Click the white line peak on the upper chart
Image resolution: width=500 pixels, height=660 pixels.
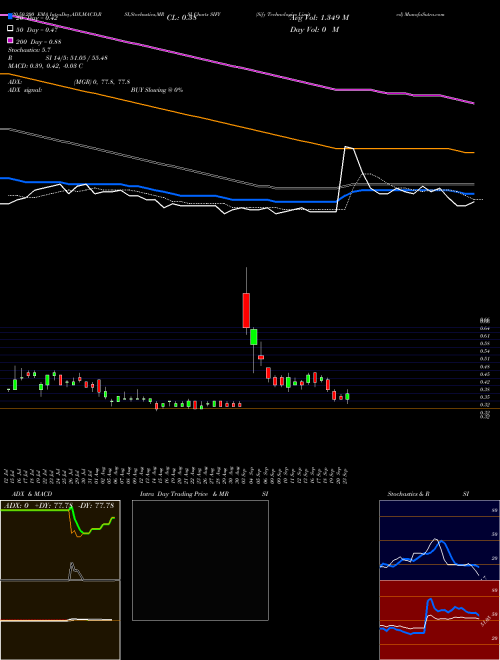tap(348, 147)
